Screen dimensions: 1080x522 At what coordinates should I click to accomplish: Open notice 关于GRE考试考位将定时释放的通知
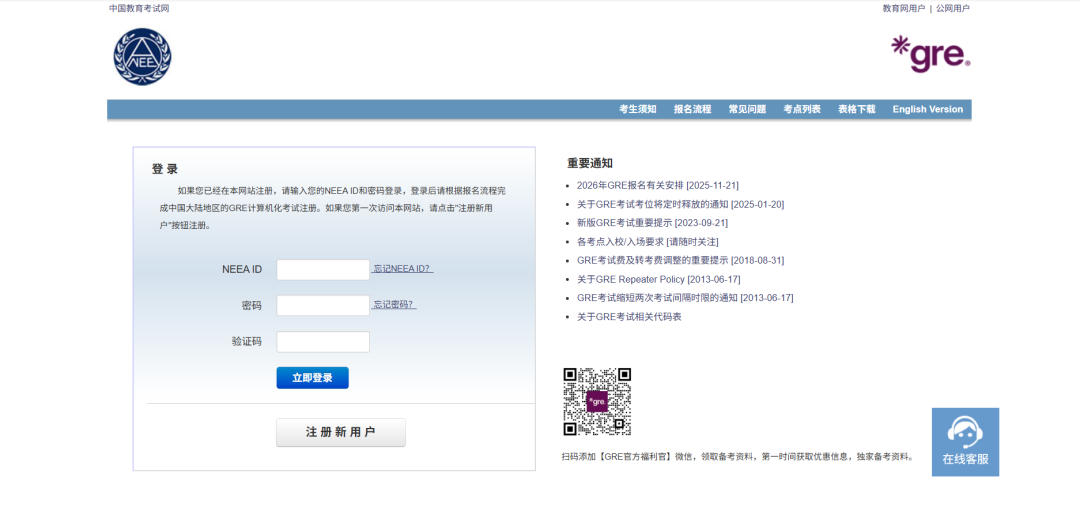(x=681, y=204)
